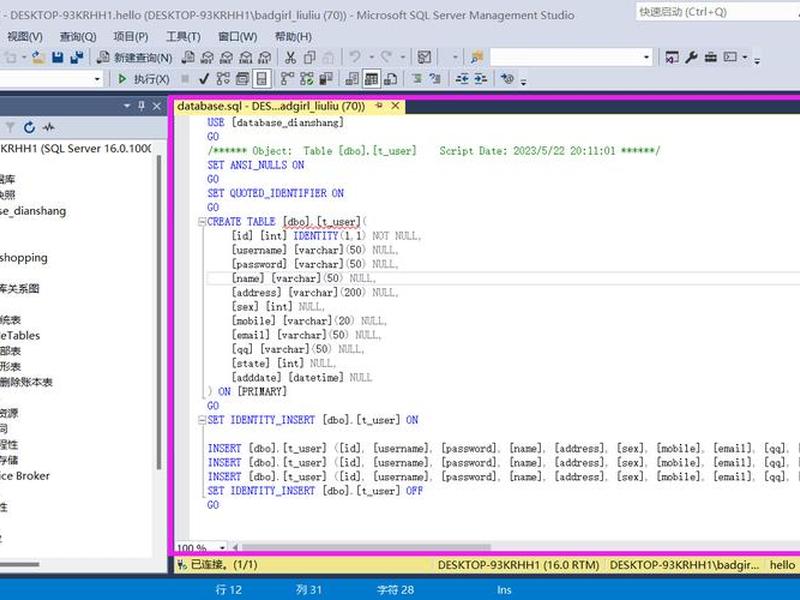This screenshot has width=800, height=600.
Task: Open the available databases combo box
Action: point(51,79)
